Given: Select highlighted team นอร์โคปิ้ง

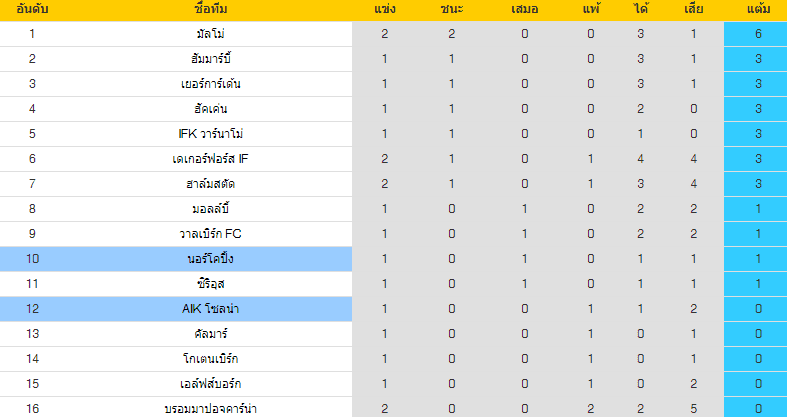Looking at the screenshot, I should (211, 259).
